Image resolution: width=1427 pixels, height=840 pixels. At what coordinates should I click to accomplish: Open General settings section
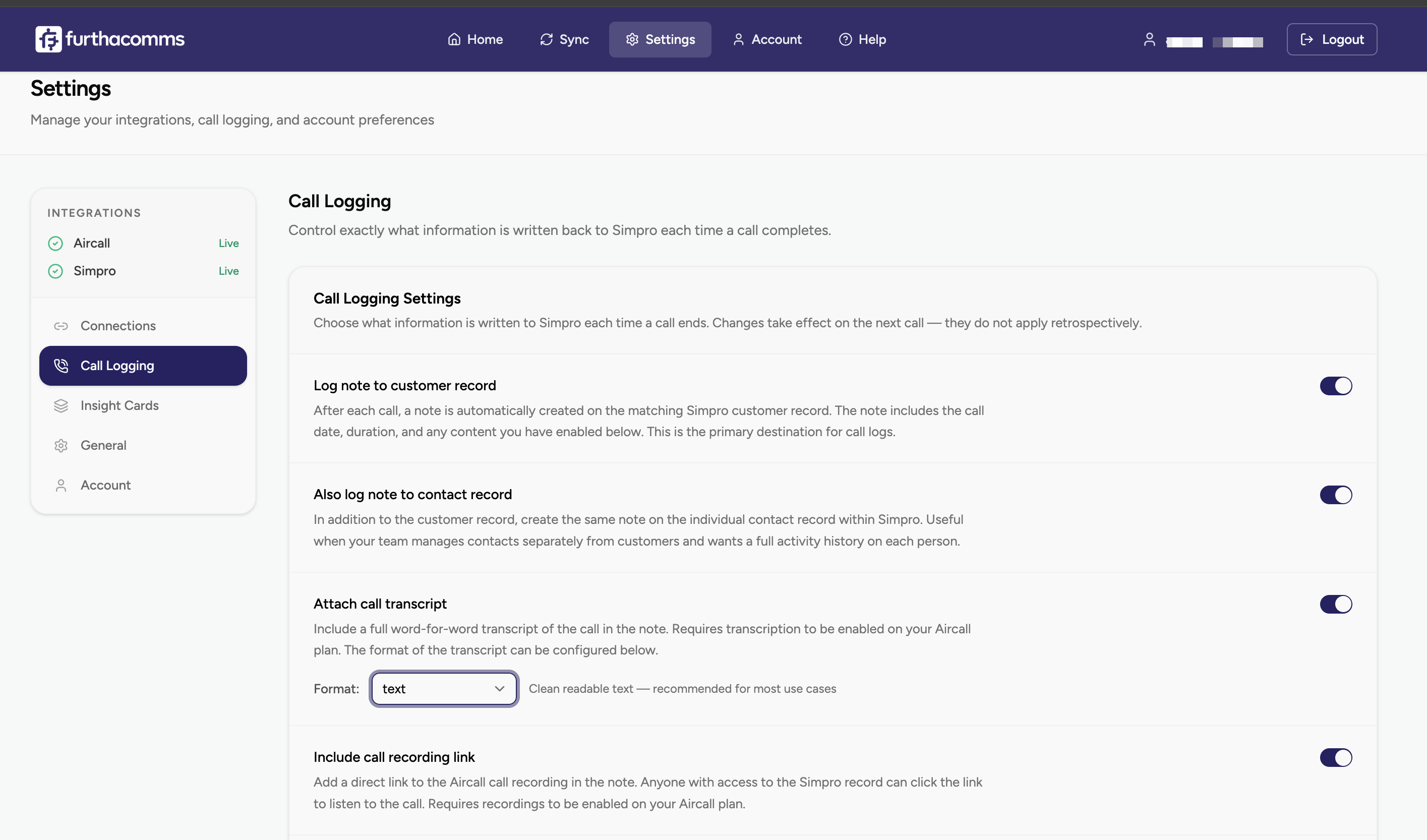(x=143, y=446)
